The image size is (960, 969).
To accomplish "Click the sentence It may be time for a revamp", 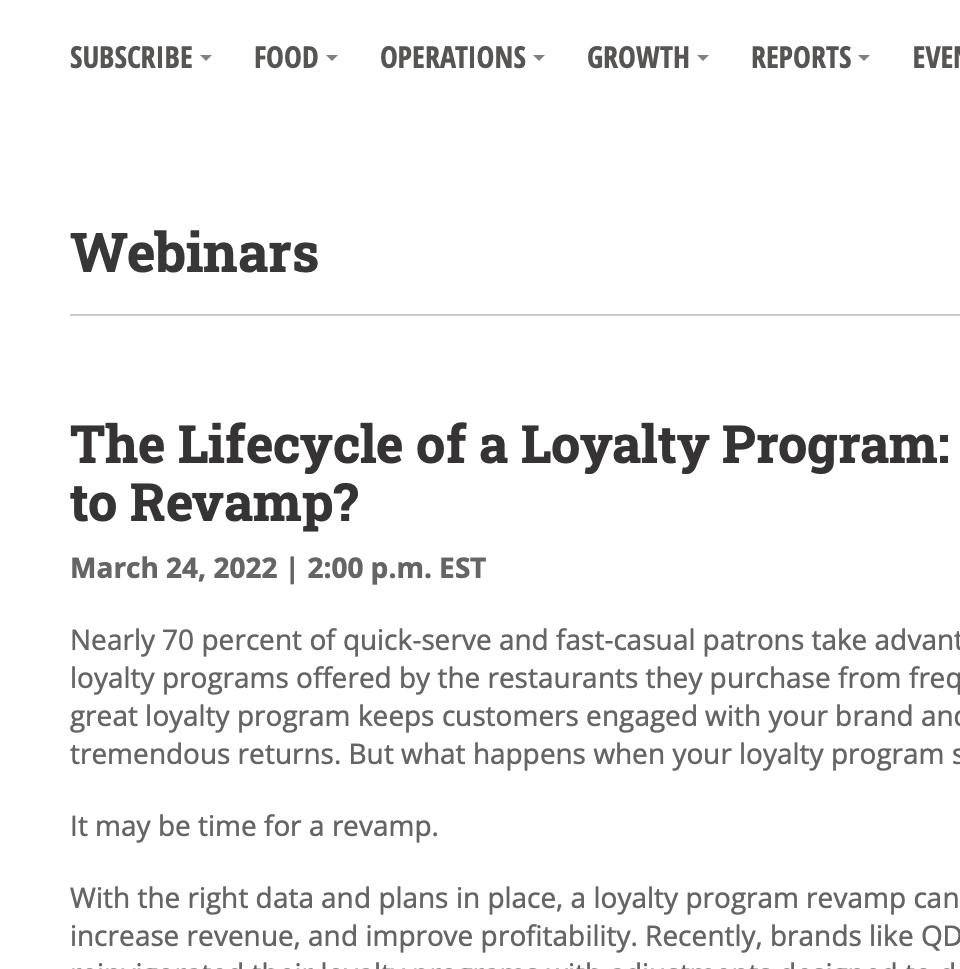I will [x=254, y=826].
